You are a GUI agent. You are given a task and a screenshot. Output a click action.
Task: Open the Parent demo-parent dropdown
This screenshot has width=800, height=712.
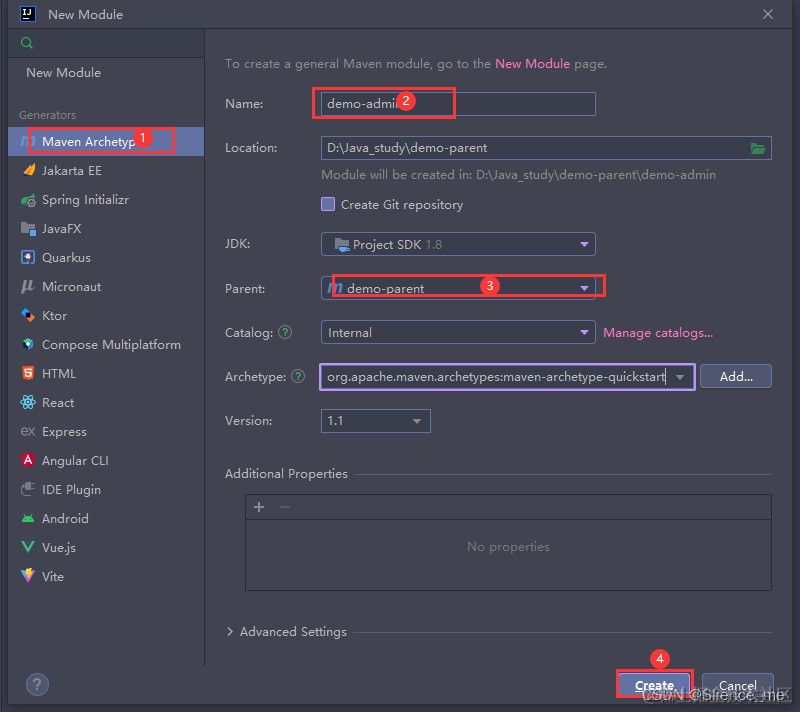coord(458,288)
